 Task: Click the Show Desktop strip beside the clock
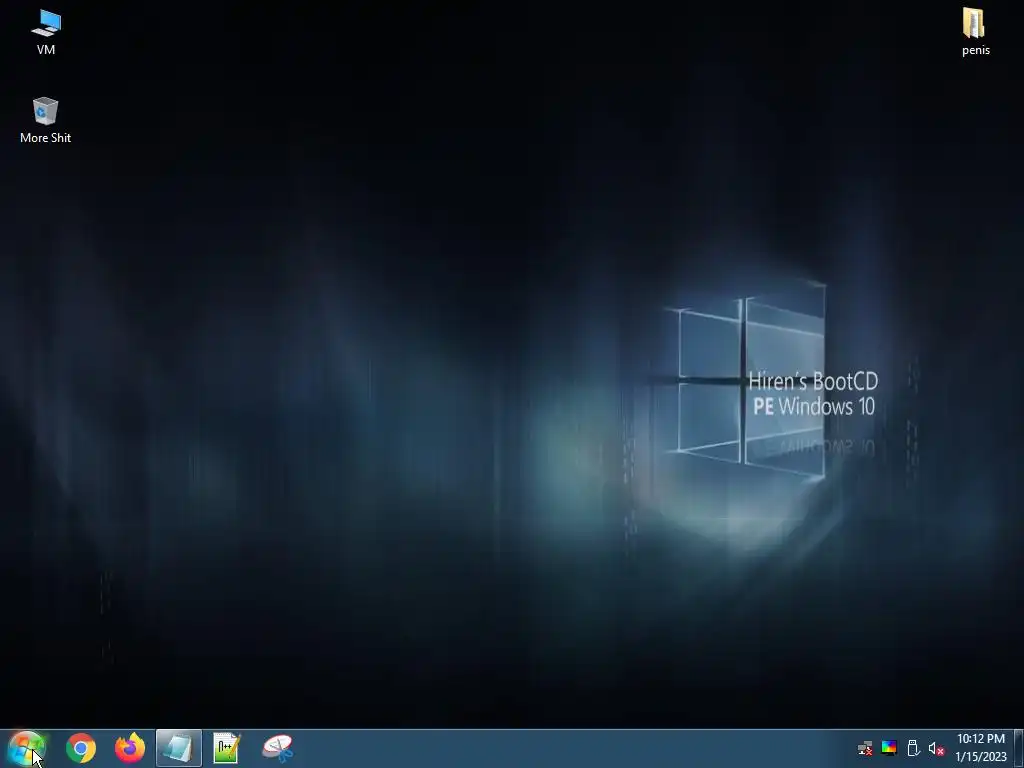(1019, 748)
